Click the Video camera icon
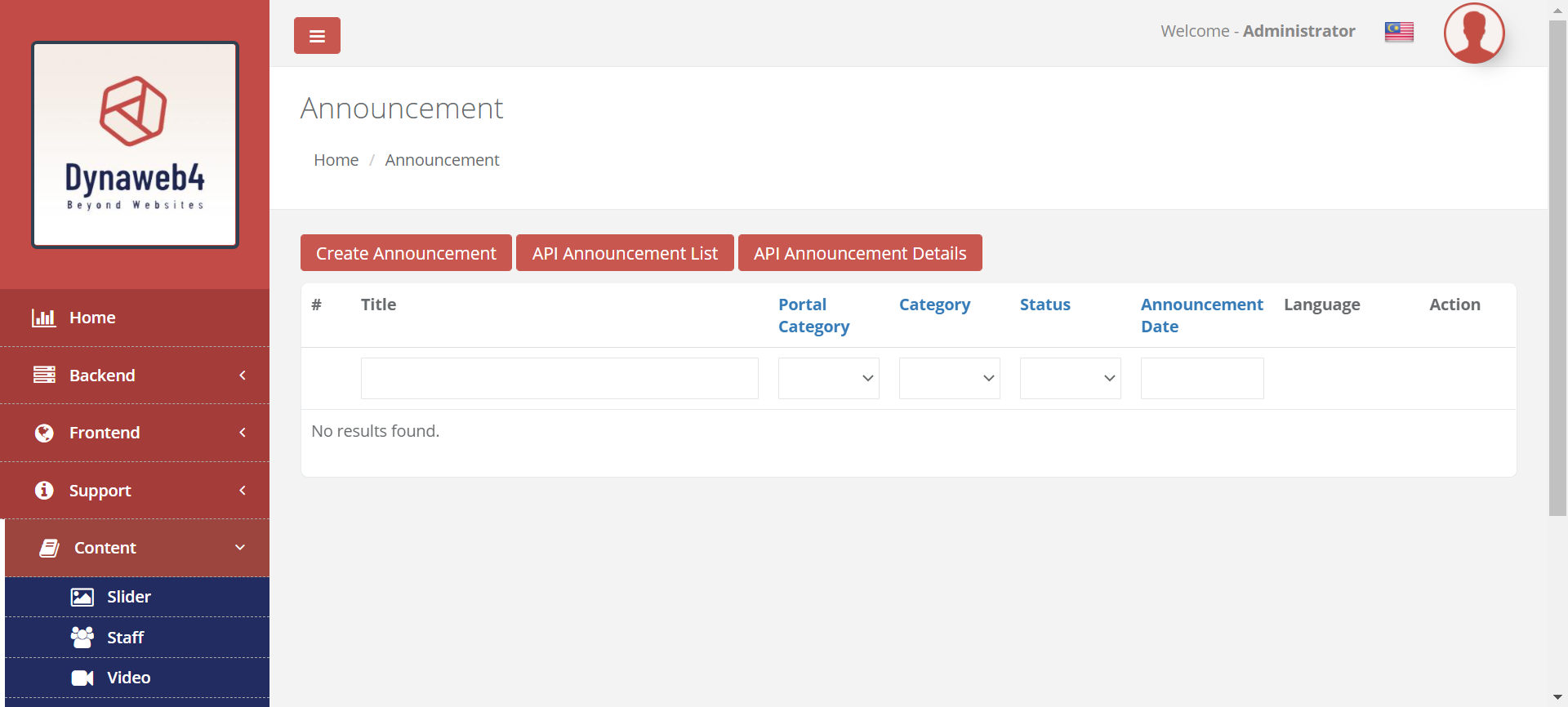Screen dimensions: 1568x707 (82, 678)
